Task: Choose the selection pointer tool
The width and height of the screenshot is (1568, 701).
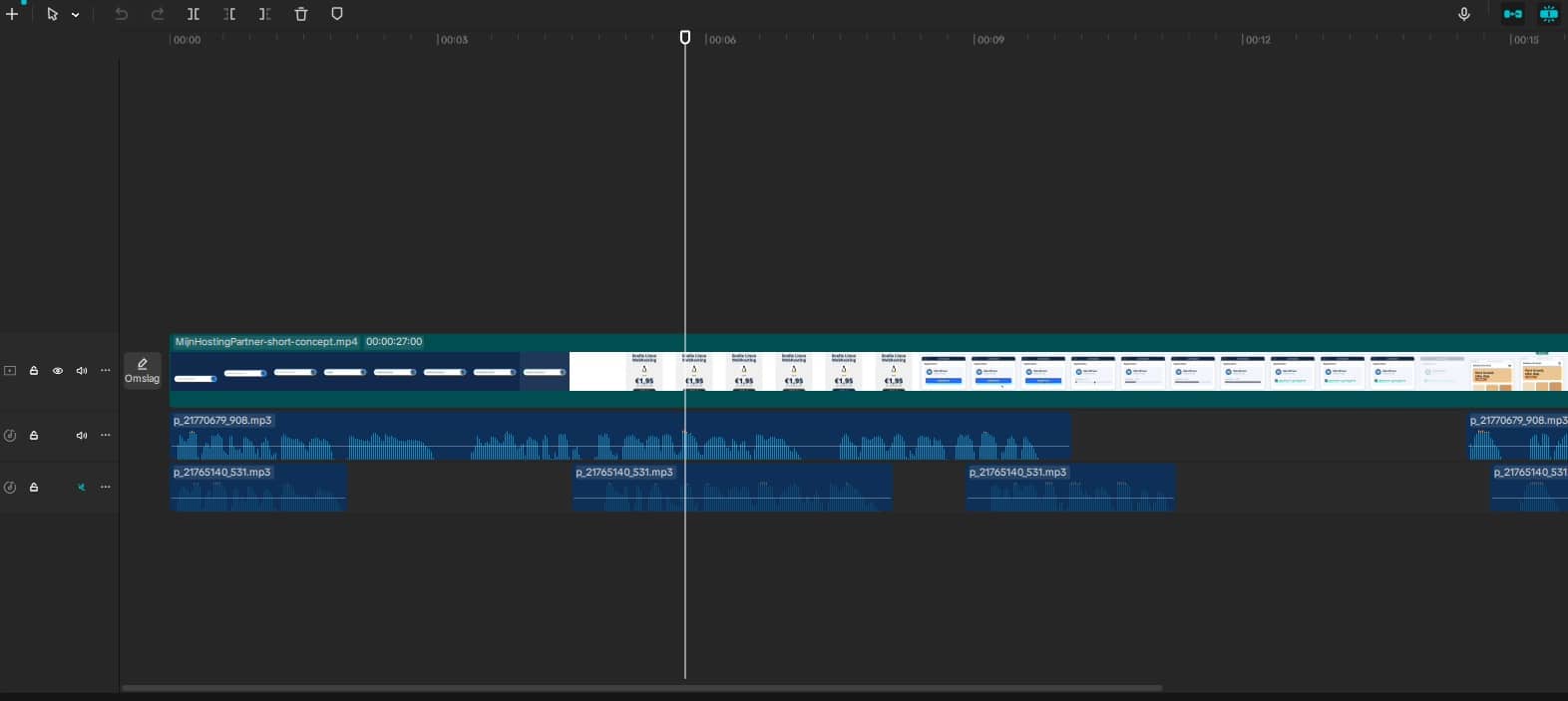Action: point(52,14)
